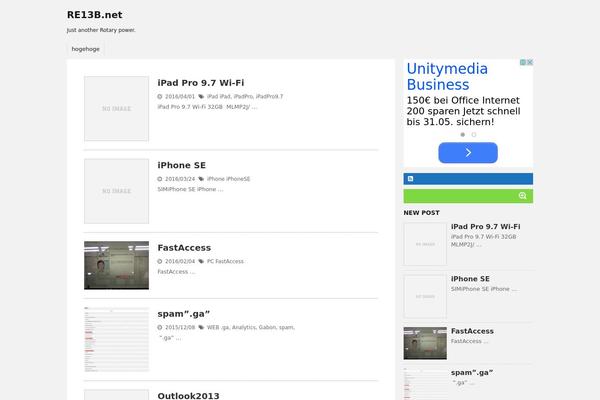Viewport: 600px width, 400px height.
Task: Click the excerpt "SIMiPhone SE iPhone" in main list
Action: [x=190, y=189]
